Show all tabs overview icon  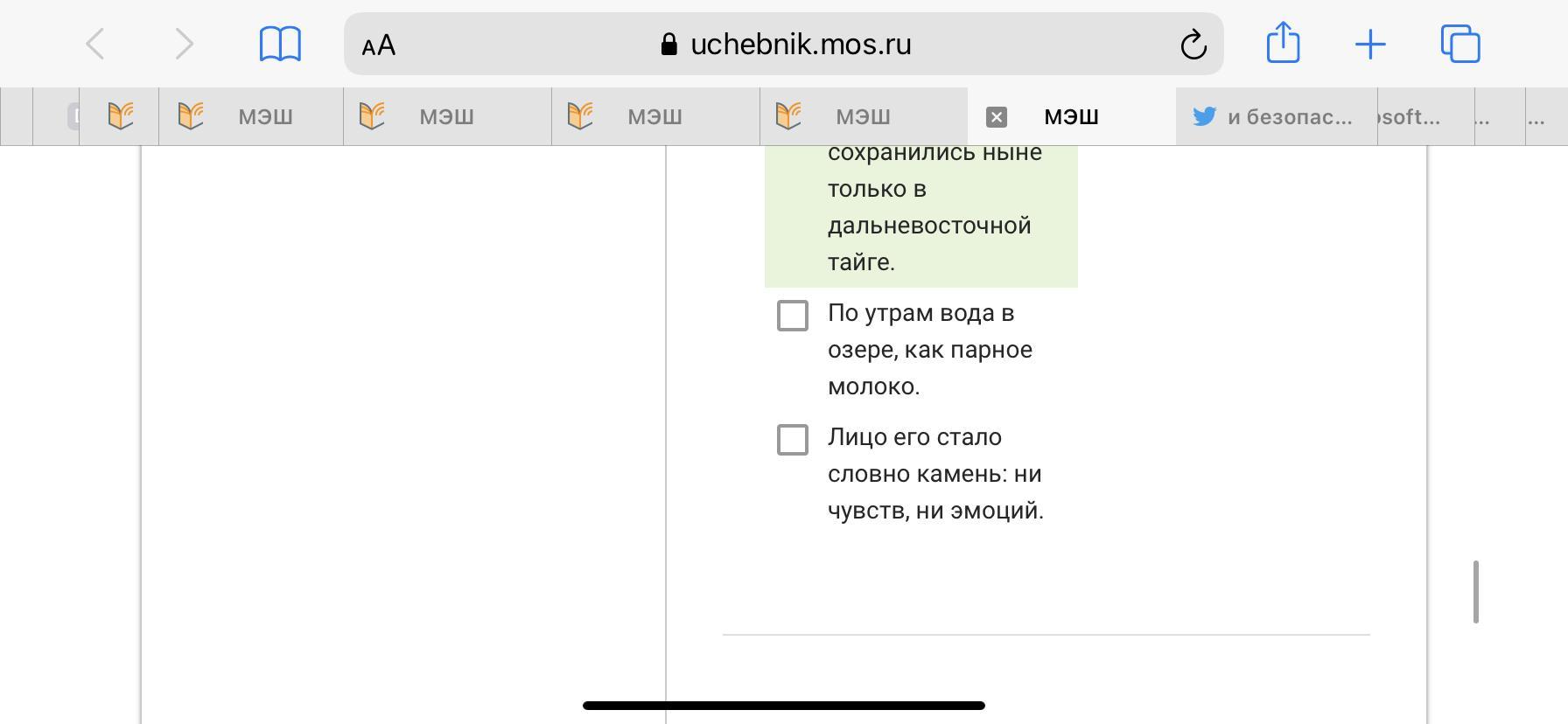[1460, 45]
